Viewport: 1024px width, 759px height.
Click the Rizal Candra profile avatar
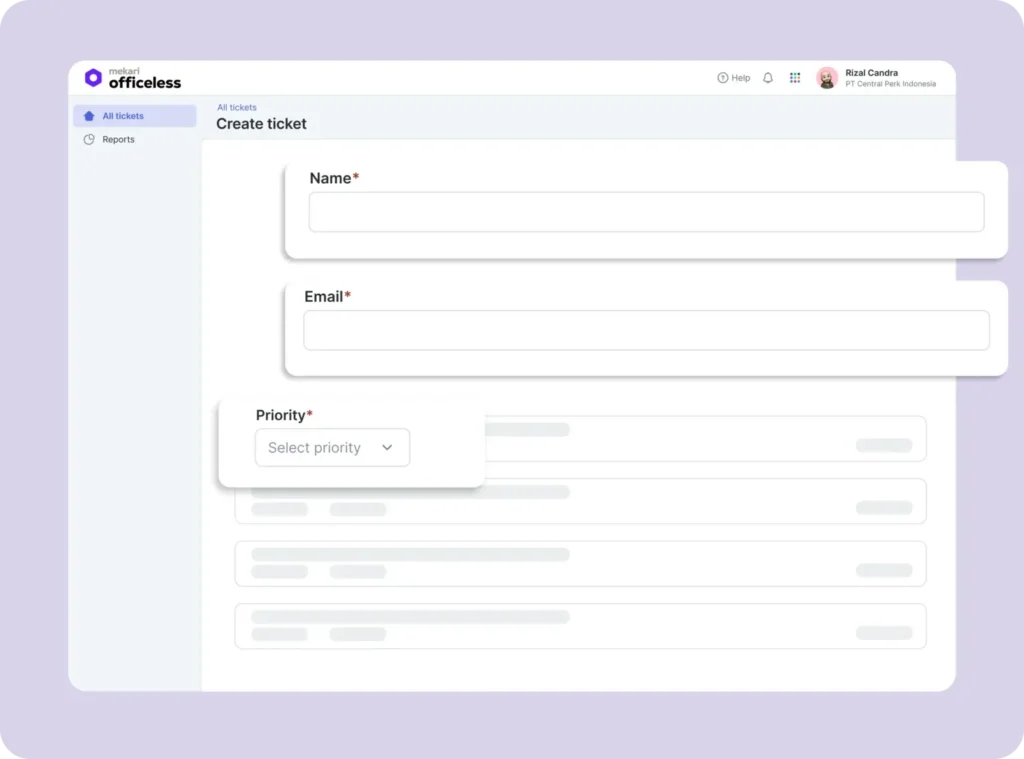(x=827, y=78)
